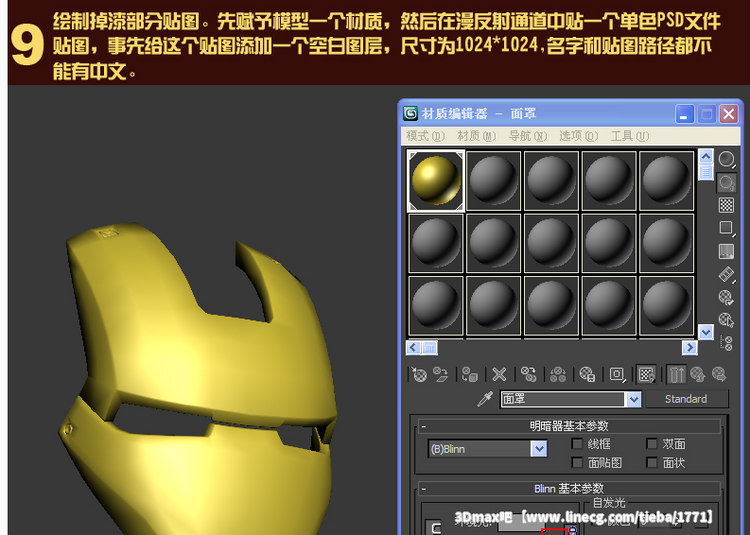Open Material ID Channel flyout
Viewport: 750px width, 535px height.
tap(617, 374)
